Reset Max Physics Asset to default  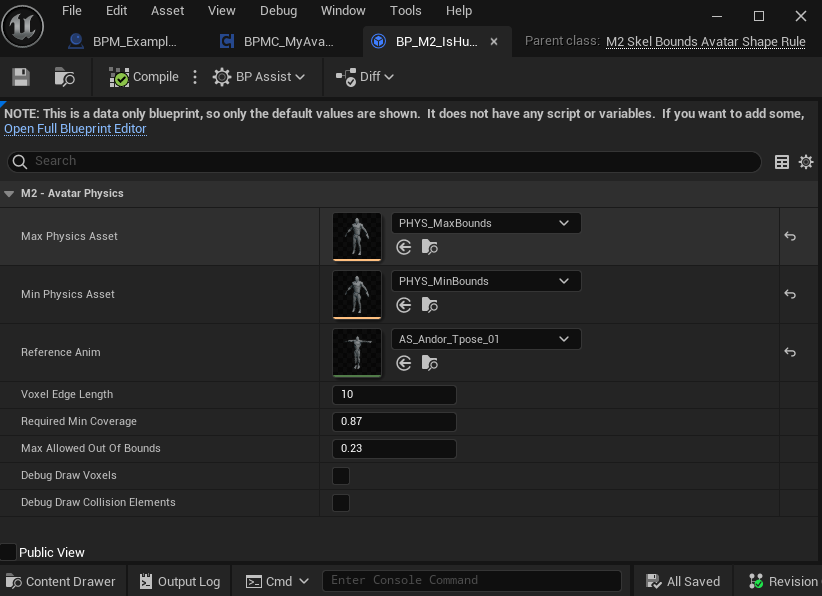[x=790, y=237]
